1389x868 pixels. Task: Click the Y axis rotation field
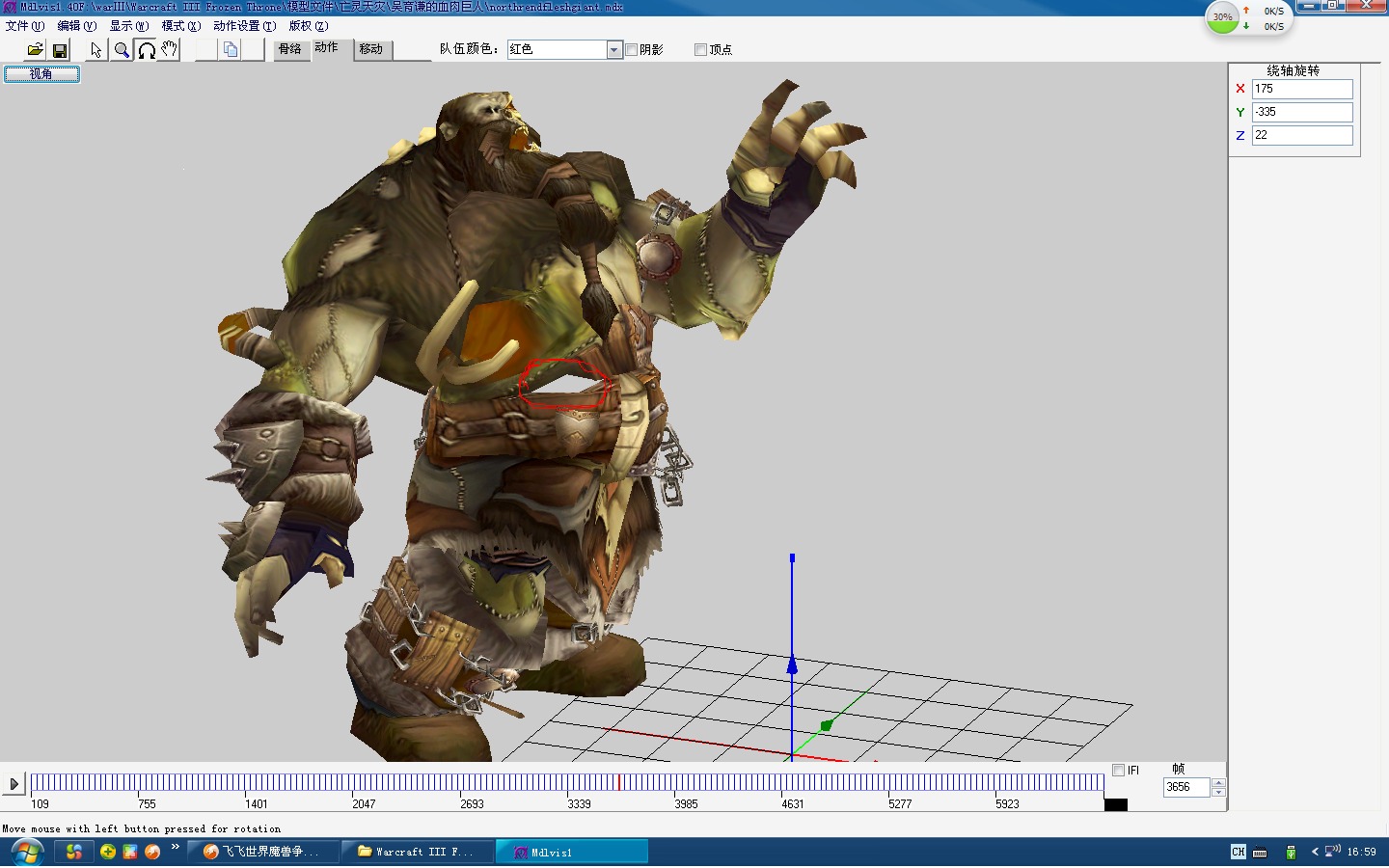coord(1302,112)
